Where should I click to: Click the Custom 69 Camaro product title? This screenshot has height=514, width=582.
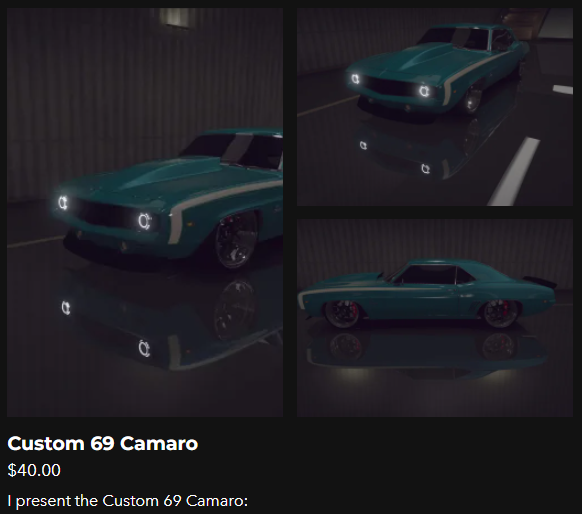103,443
